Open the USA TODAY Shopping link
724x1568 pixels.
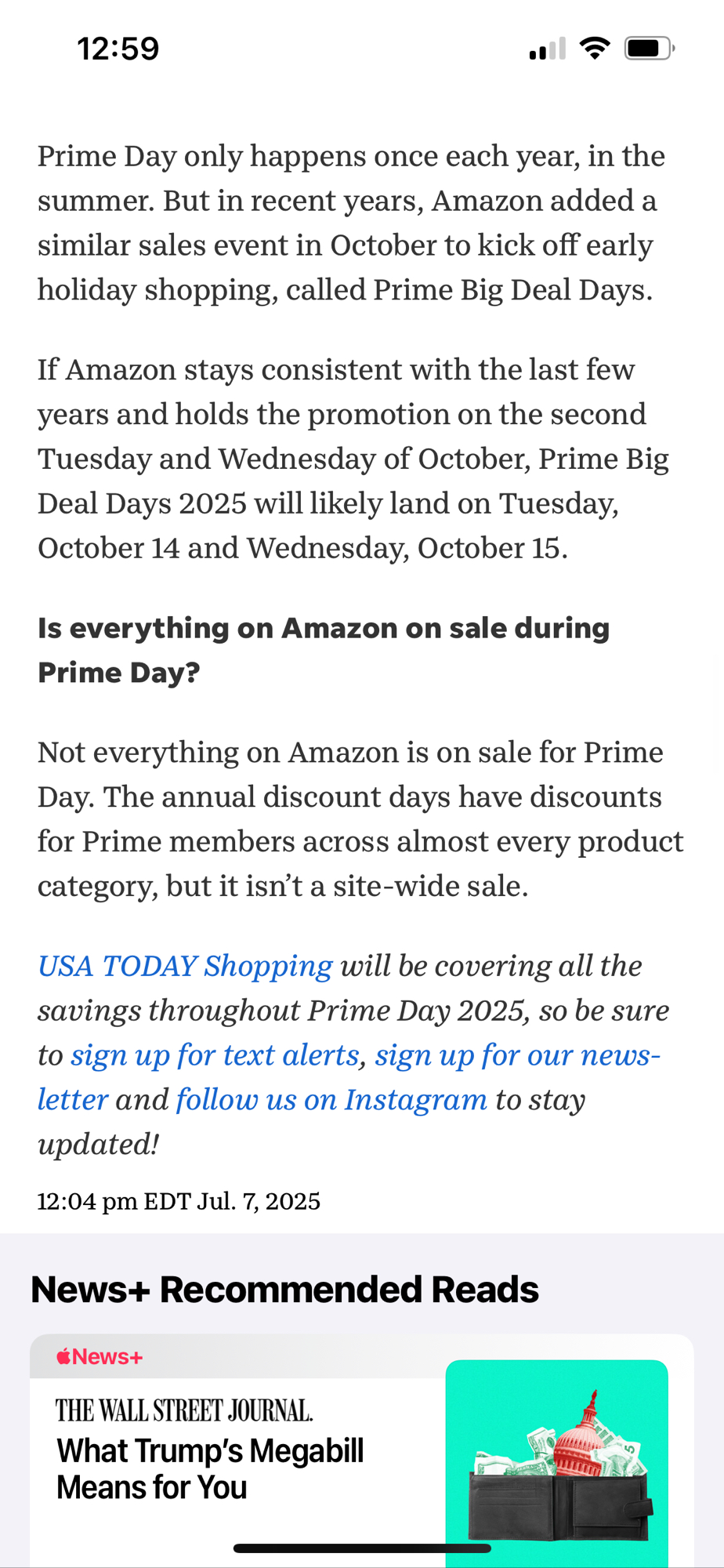coord(186,966)
